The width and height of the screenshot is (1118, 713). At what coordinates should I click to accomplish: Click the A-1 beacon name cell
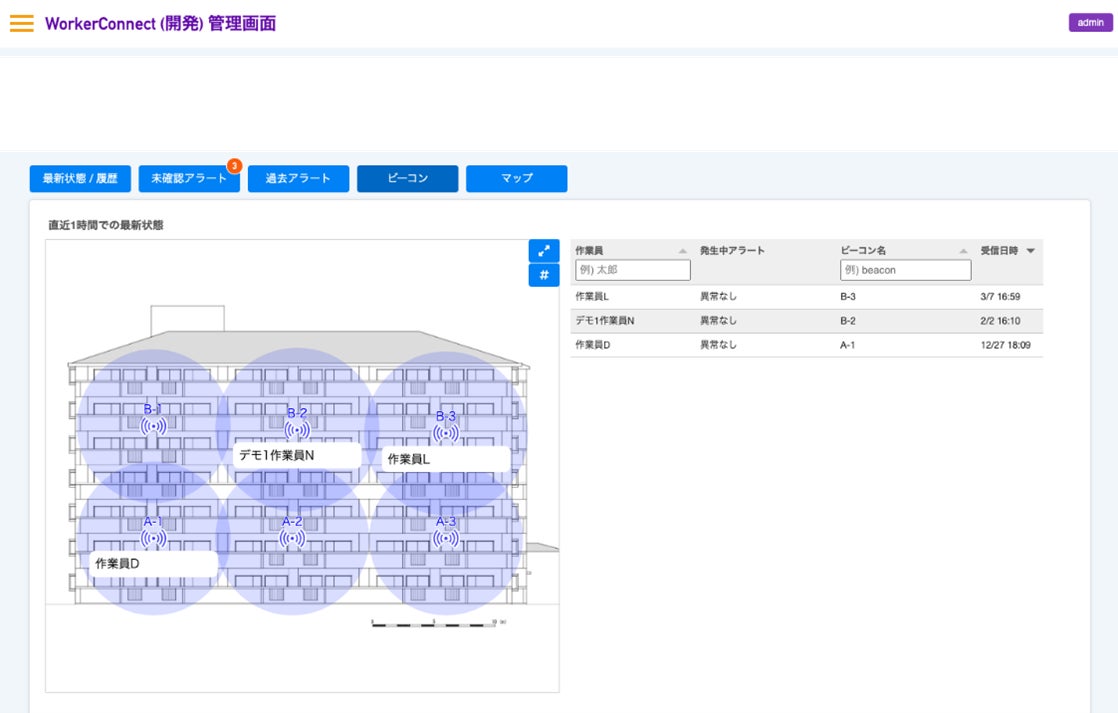847,345
